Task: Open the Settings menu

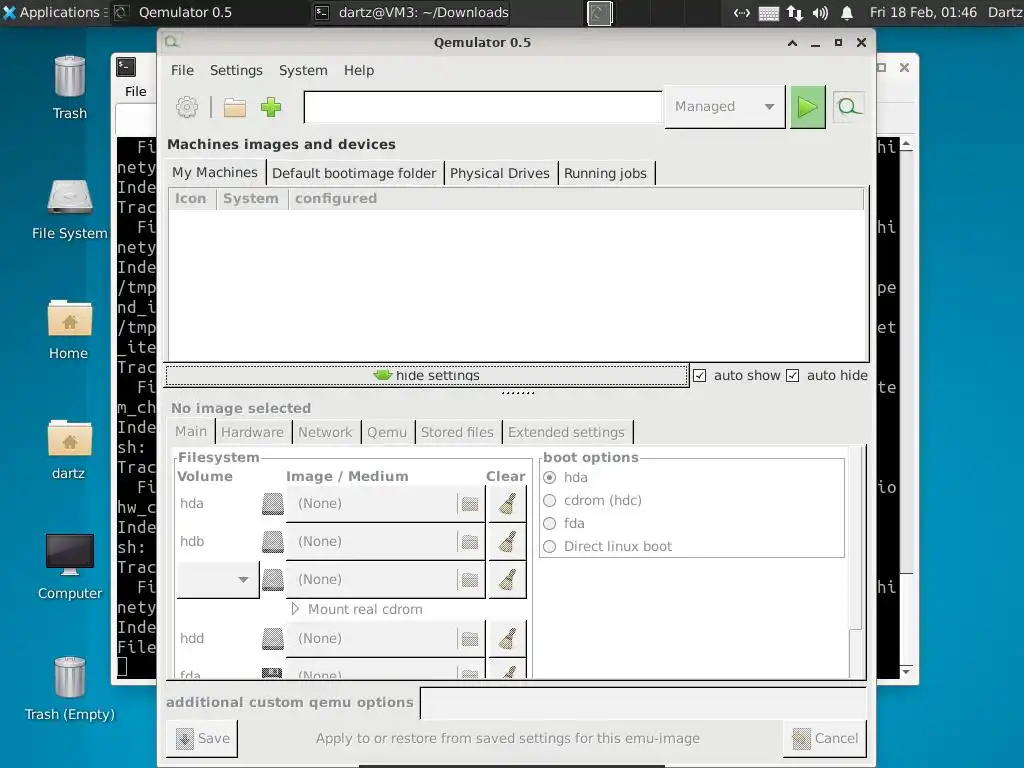Action: coord(236,71)
